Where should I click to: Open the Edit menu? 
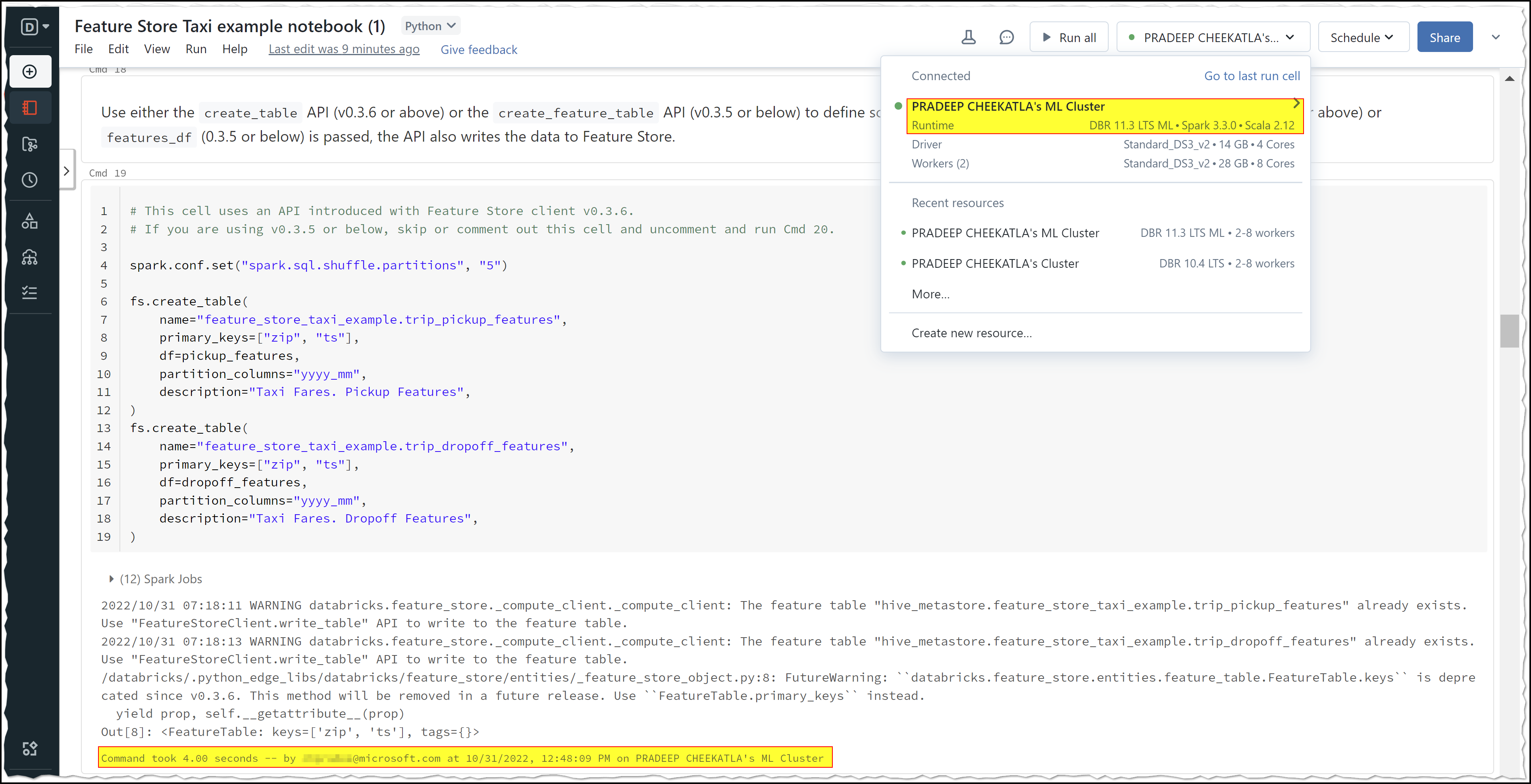118,49
